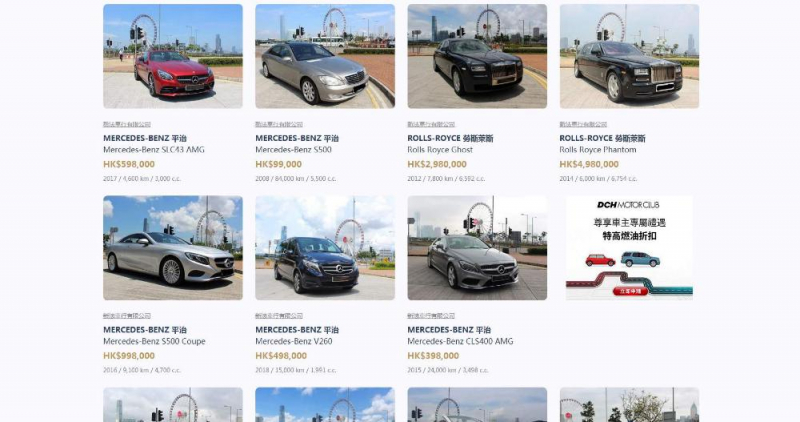This screenshot has width=800, height=422.
Task: Open the Mercedes-Benz V260 title link
Action: tap(294, 341)
